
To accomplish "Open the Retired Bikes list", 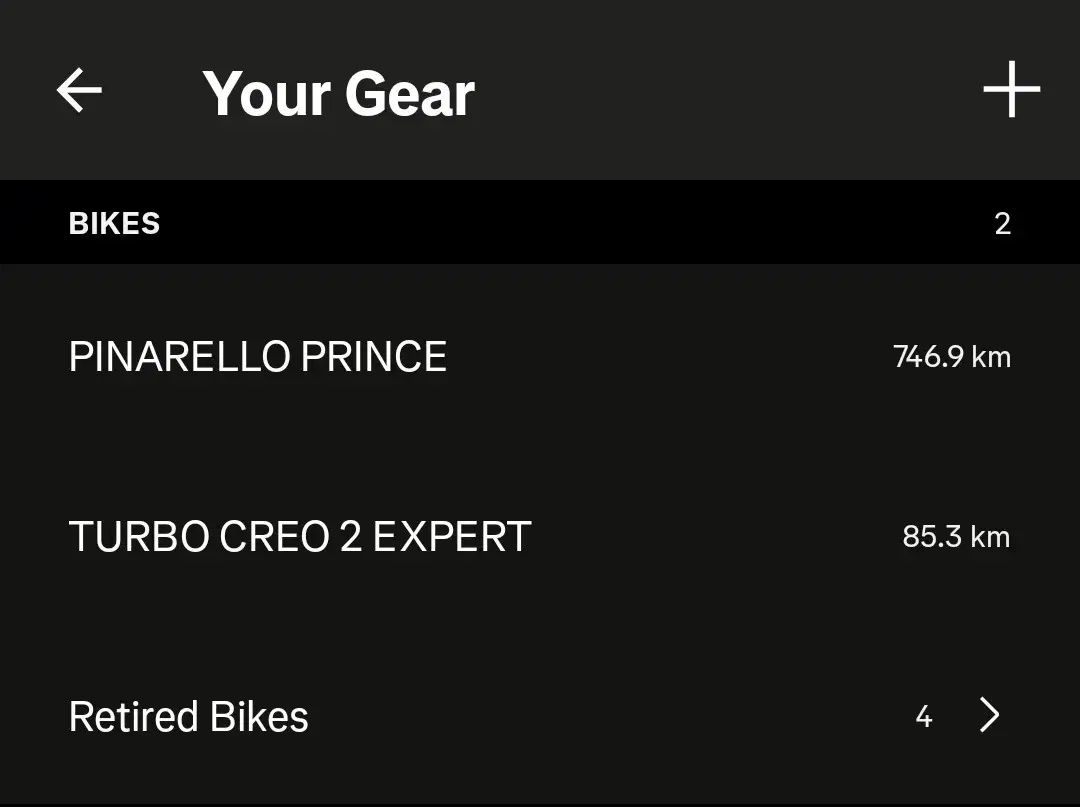I will tap(188, 716).
